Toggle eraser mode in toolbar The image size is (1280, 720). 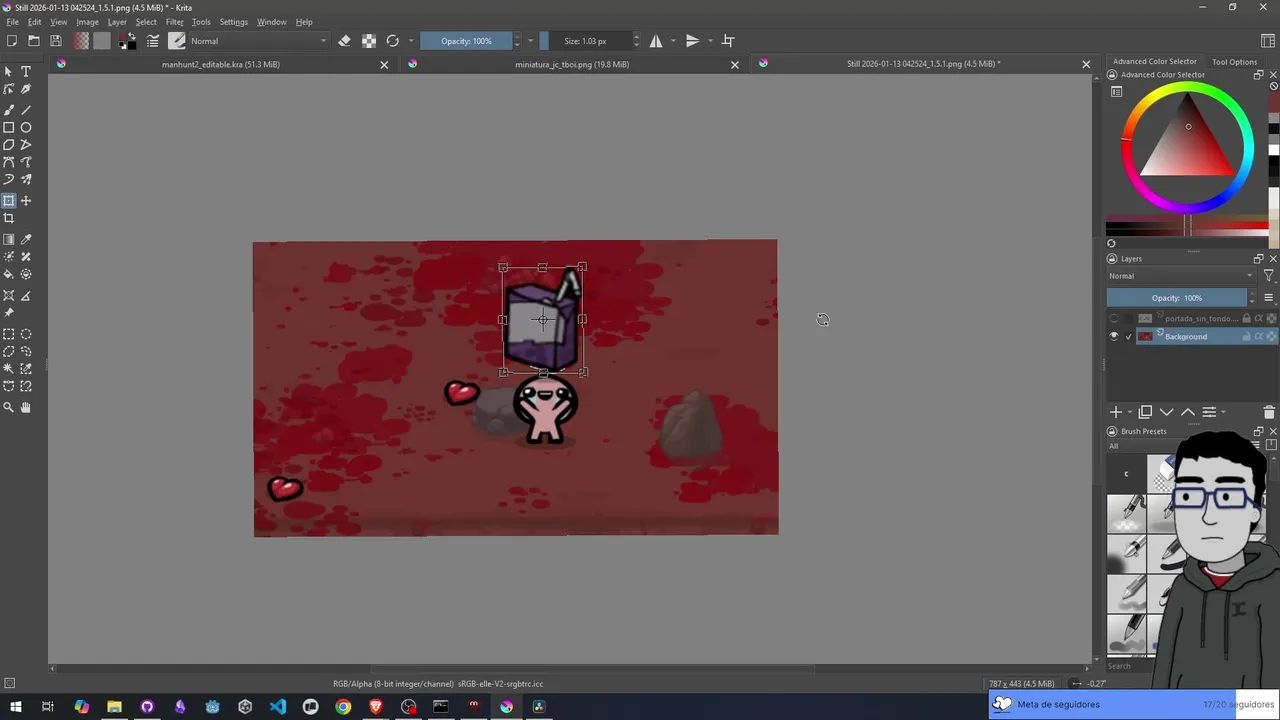tap(345, 41)
